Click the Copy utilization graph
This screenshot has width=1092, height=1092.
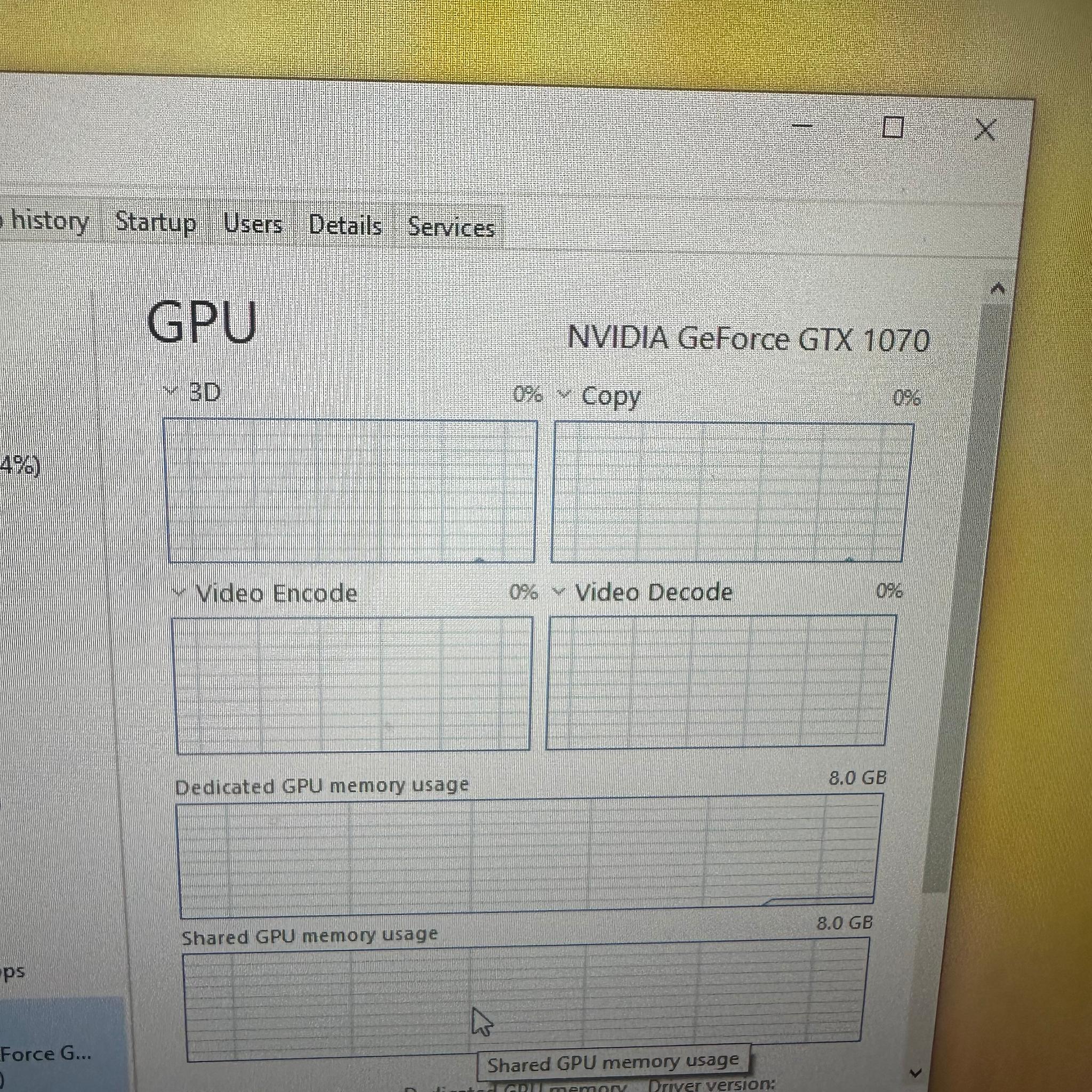(732, 492)
